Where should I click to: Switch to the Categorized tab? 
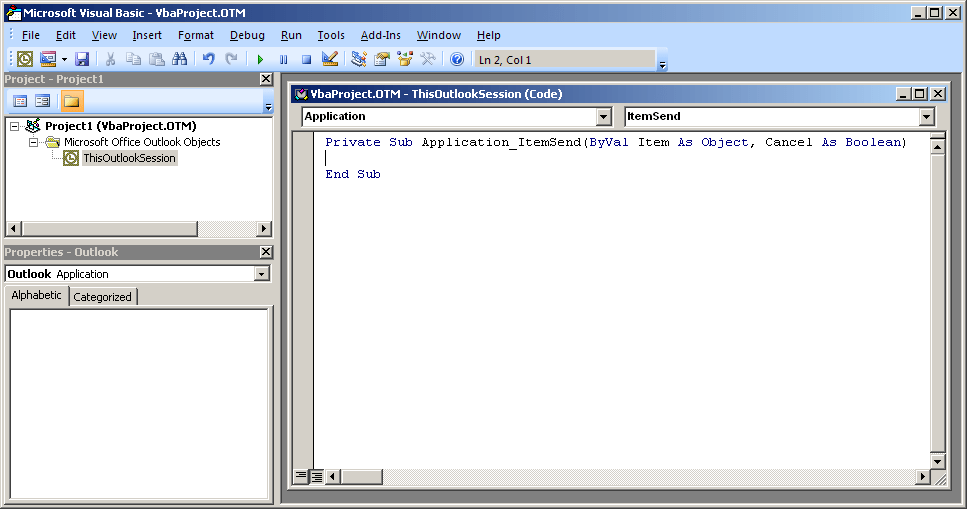[x=102, y=297]
